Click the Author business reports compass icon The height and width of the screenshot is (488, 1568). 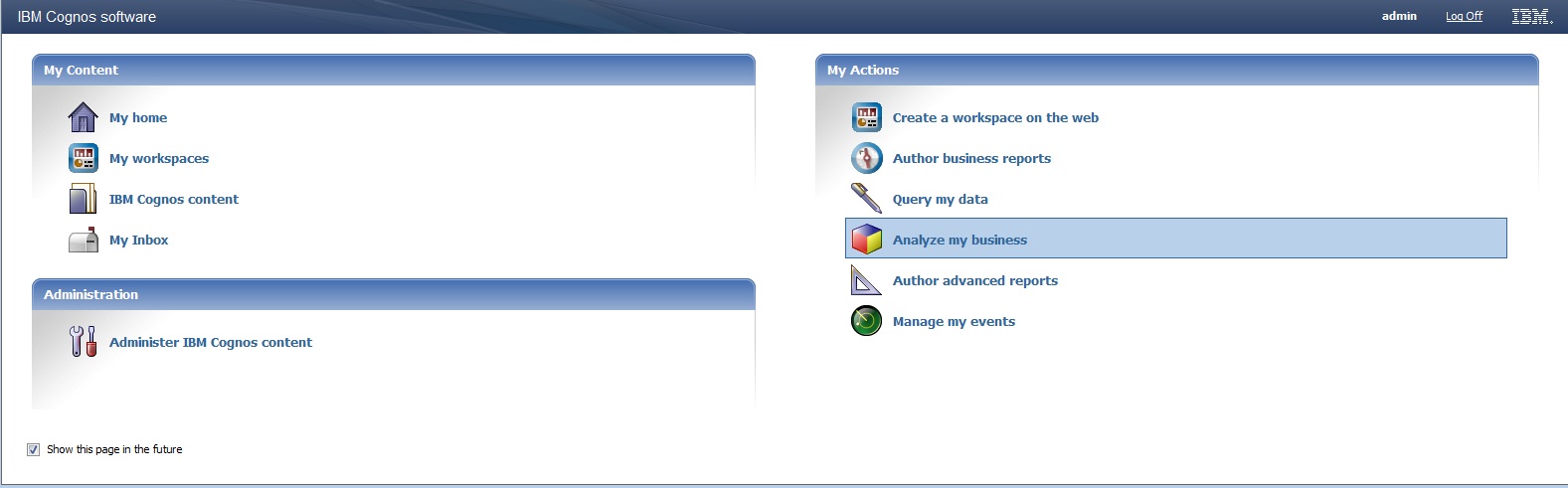tap(866, 158)
